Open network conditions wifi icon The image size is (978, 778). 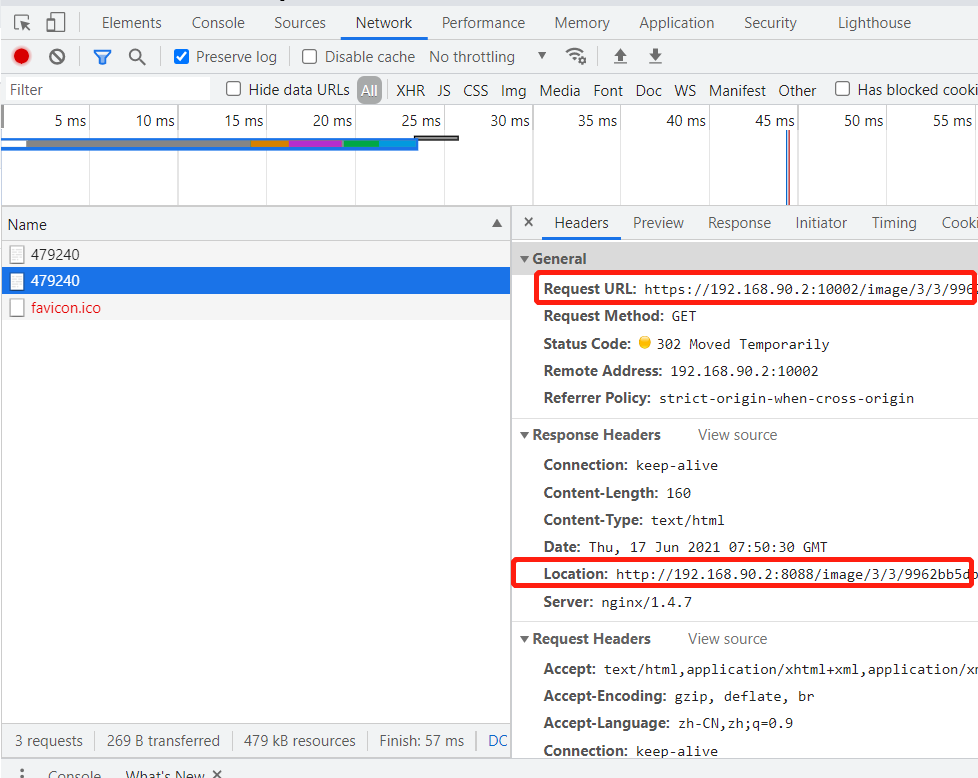pos(575,56)
